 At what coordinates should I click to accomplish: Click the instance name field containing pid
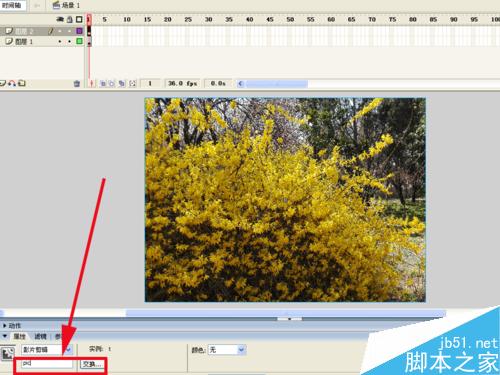coord(47,364)
